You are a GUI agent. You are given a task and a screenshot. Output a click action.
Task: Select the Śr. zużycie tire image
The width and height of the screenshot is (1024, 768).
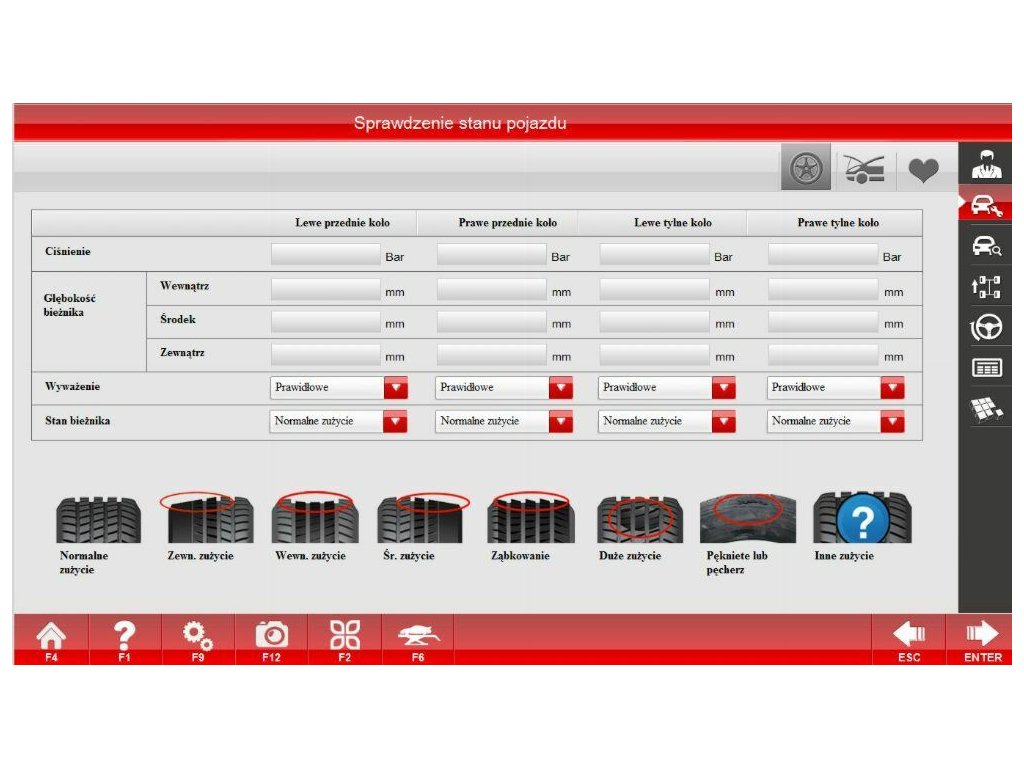click(423, 518)
